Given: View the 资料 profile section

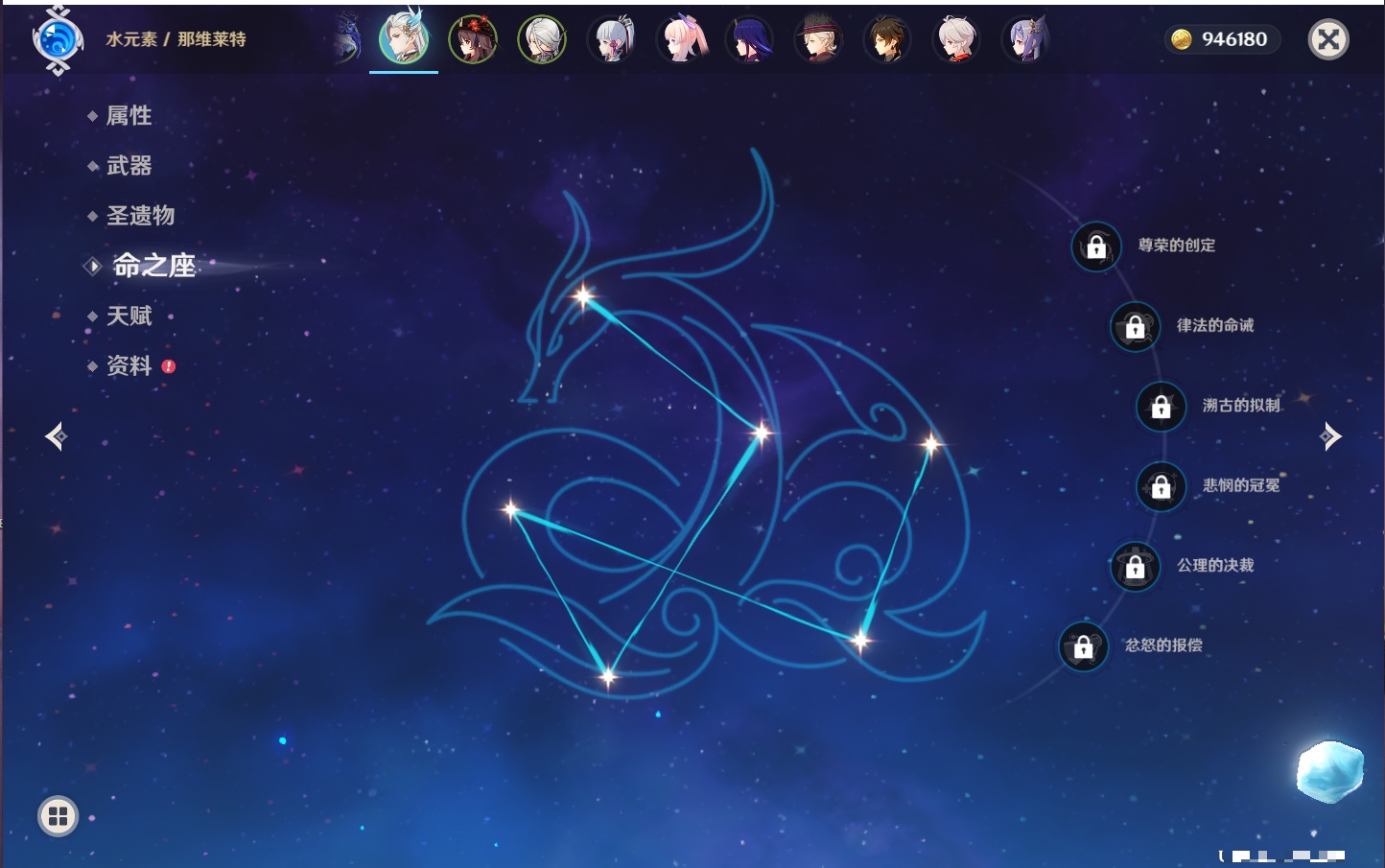Looking at the screenshot, I should pos(129,365).
